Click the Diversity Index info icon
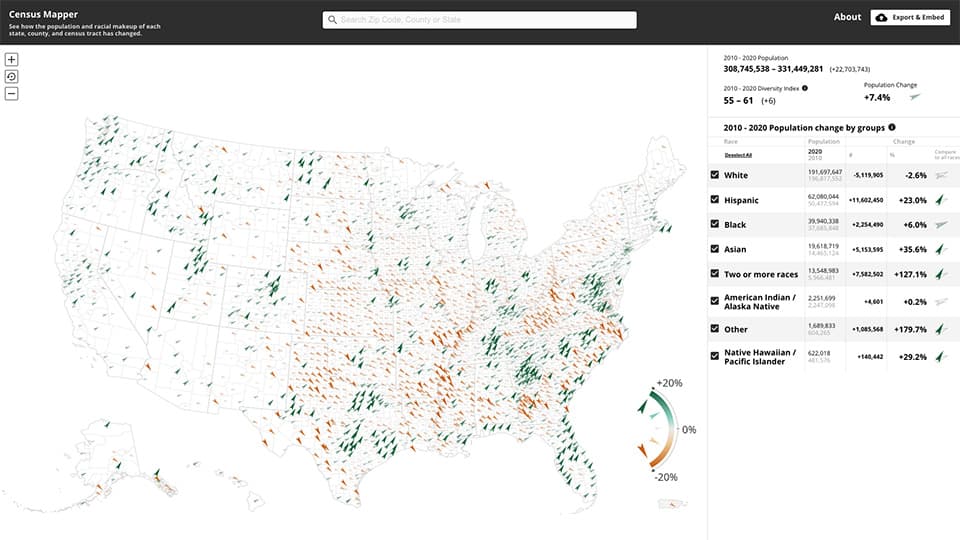This screenshot has height=540, width=960. click(x=805, y=88)
